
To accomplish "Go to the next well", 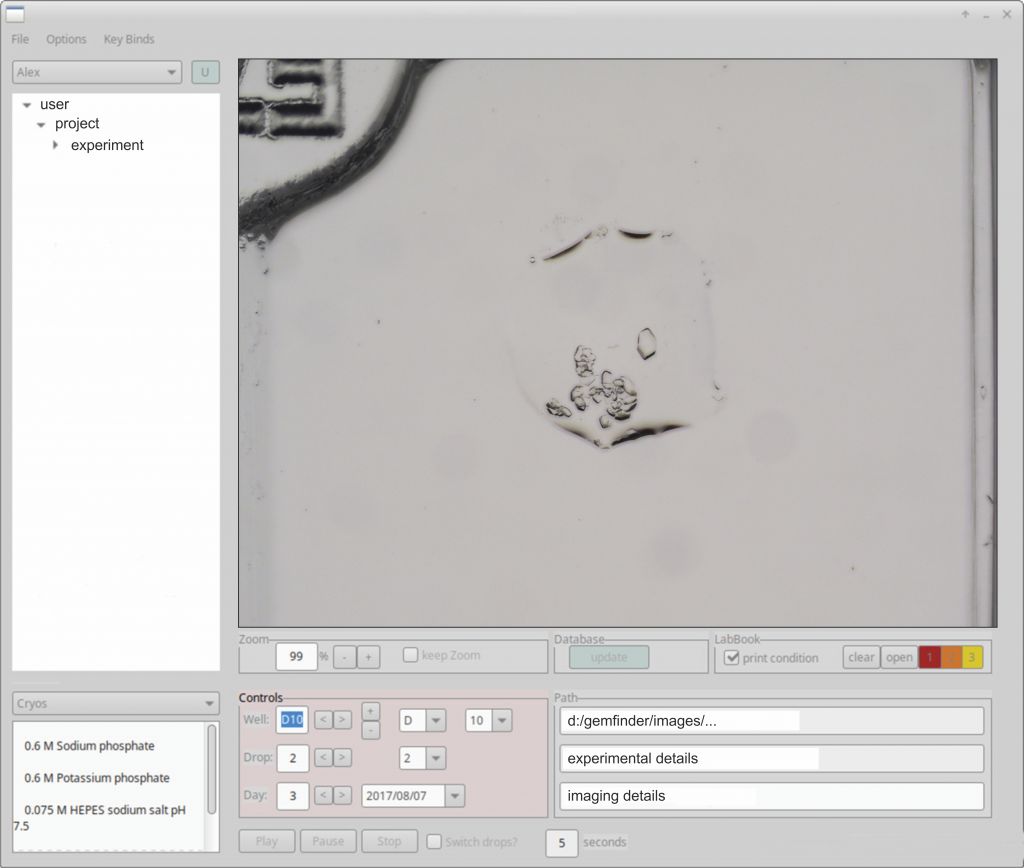I will tap(342, 720).
